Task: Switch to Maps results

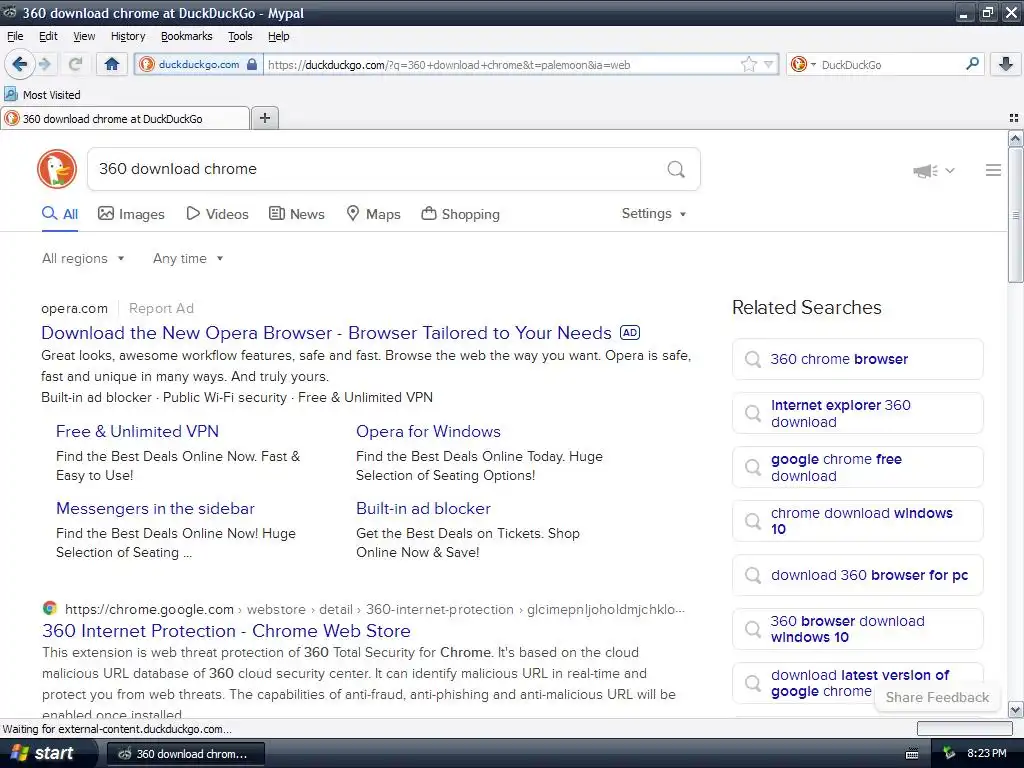Action: 373,214
